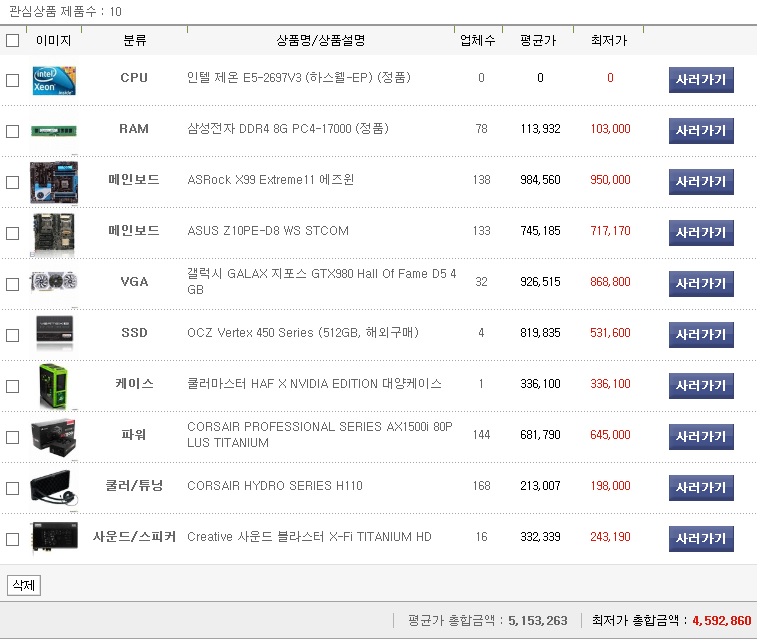Tick the checkbox for the SSD row
This screenshot has width=762, height=644.
tap(13, 335)
